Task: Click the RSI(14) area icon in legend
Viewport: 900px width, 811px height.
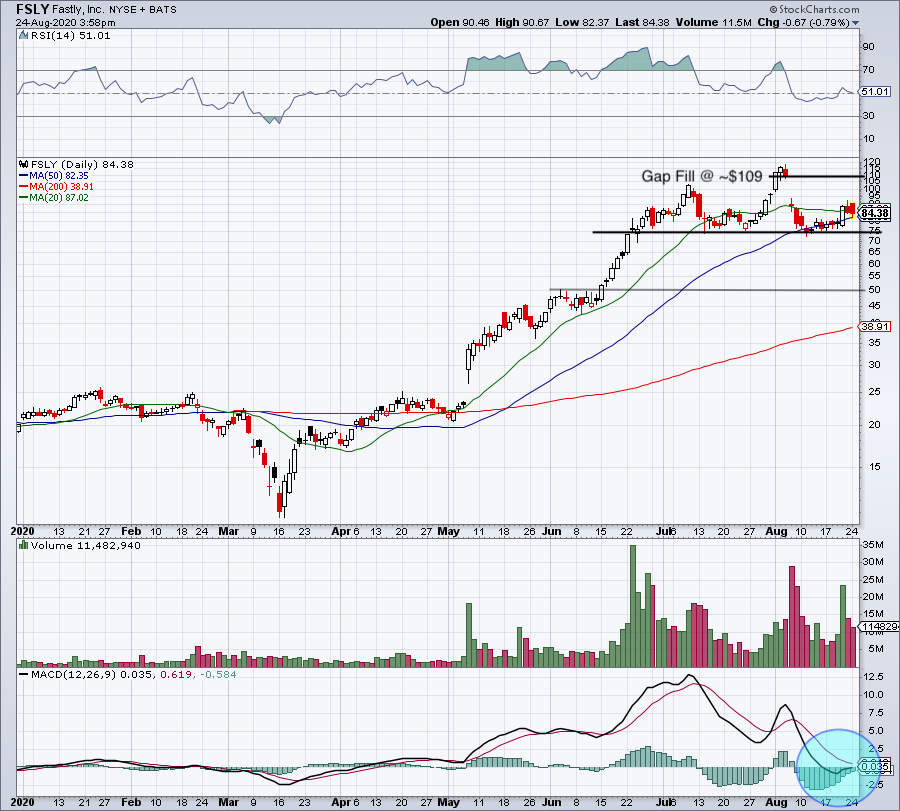Action: point(23,36)
